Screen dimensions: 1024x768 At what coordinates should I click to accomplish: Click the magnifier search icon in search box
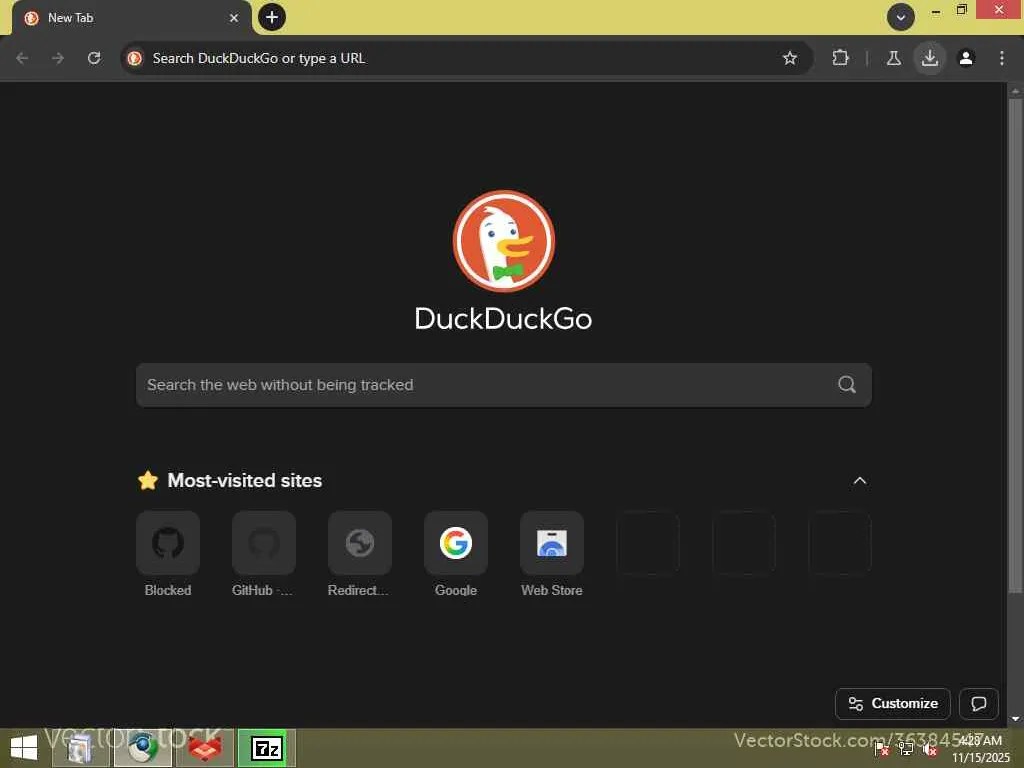(847, 385)
